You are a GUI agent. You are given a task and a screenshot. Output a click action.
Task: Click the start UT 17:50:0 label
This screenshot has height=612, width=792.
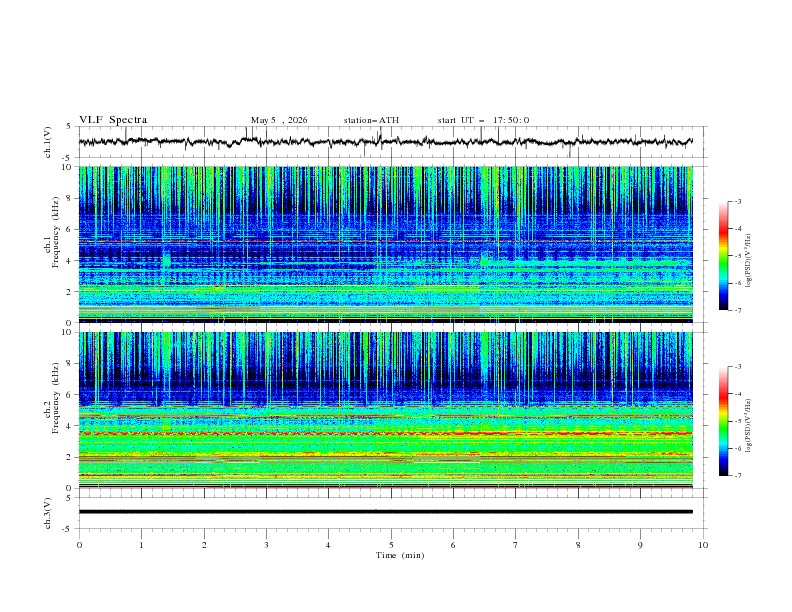[x=483, y=120]
